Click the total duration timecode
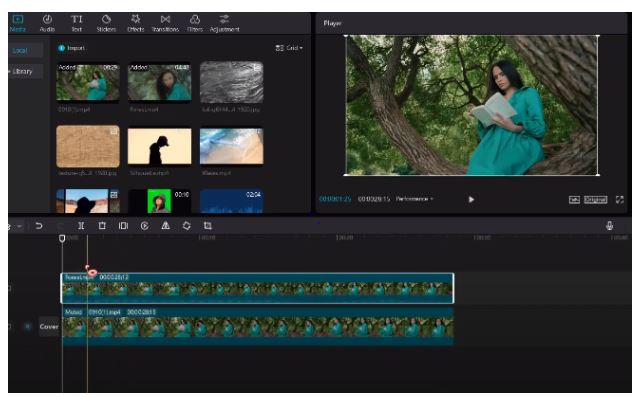Image resolution: width=634 pixels, height=397 pixels. coord(374,199)
